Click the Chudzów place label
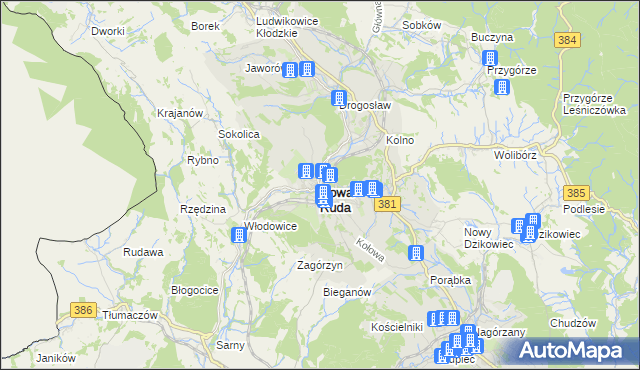Image resolution: width=640 pixels, height=370 pixels. 573,323
